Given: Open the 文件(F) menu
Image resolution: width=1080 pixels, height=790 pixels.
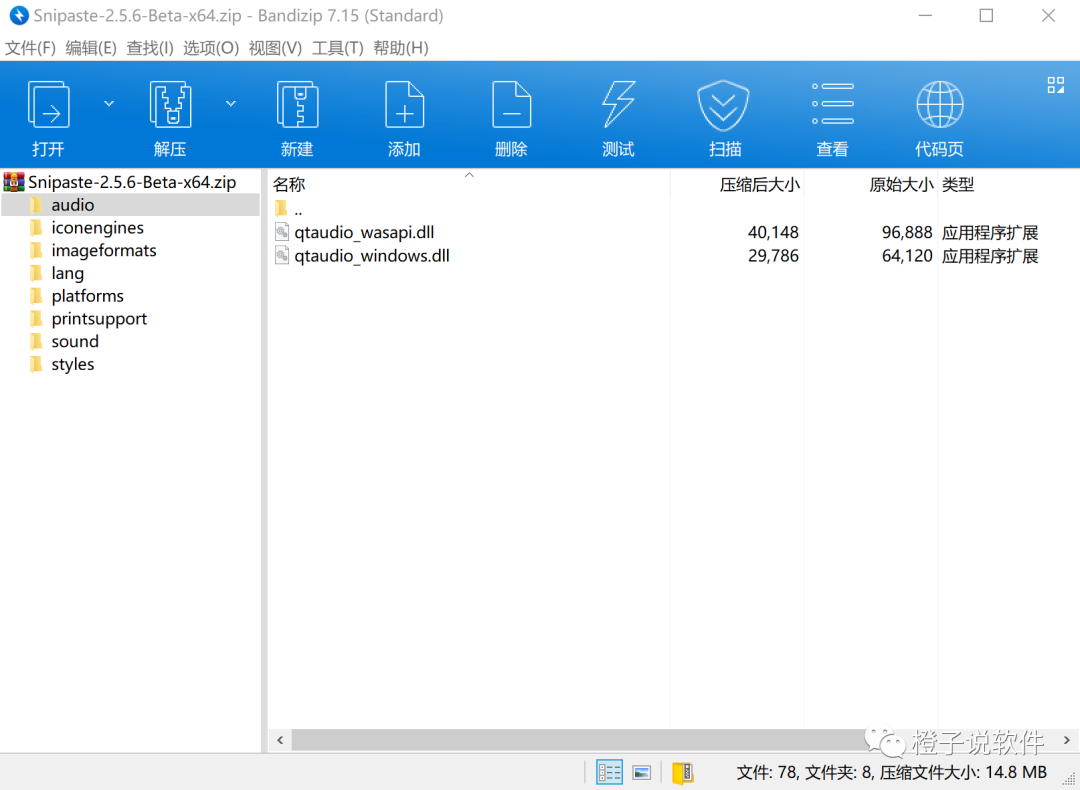Looking at the screenshot, I should point(30,48).
